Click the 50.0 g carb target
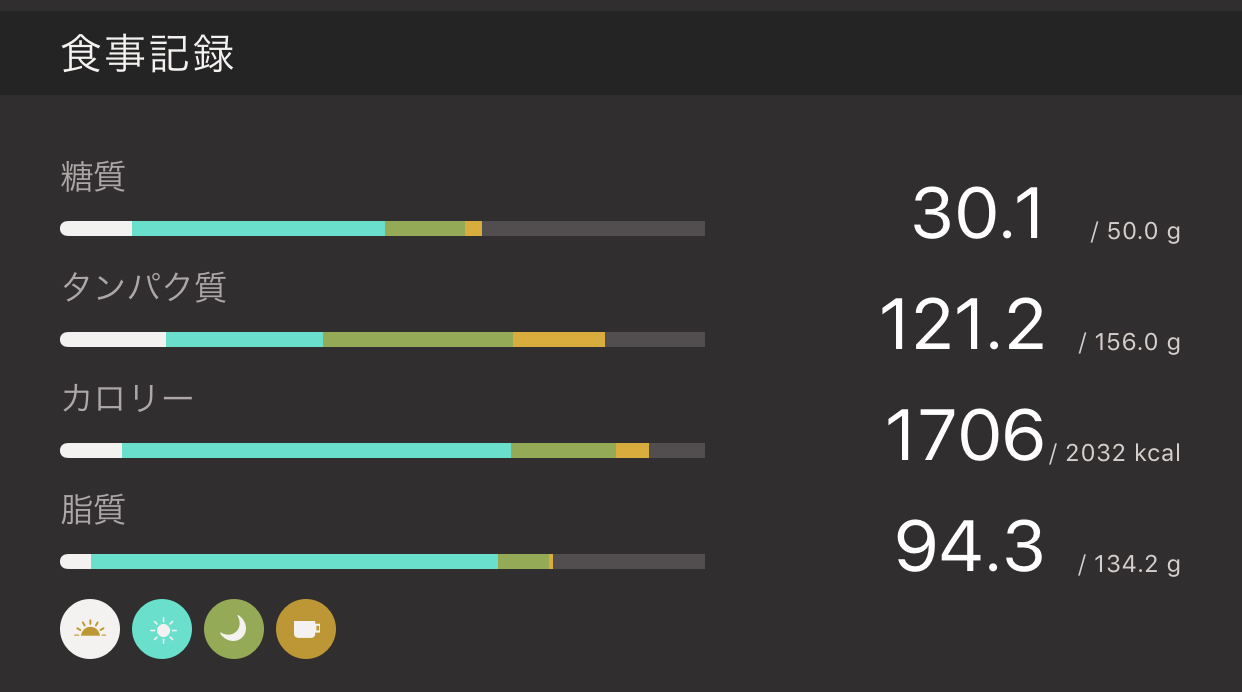 click(1136, 232)
